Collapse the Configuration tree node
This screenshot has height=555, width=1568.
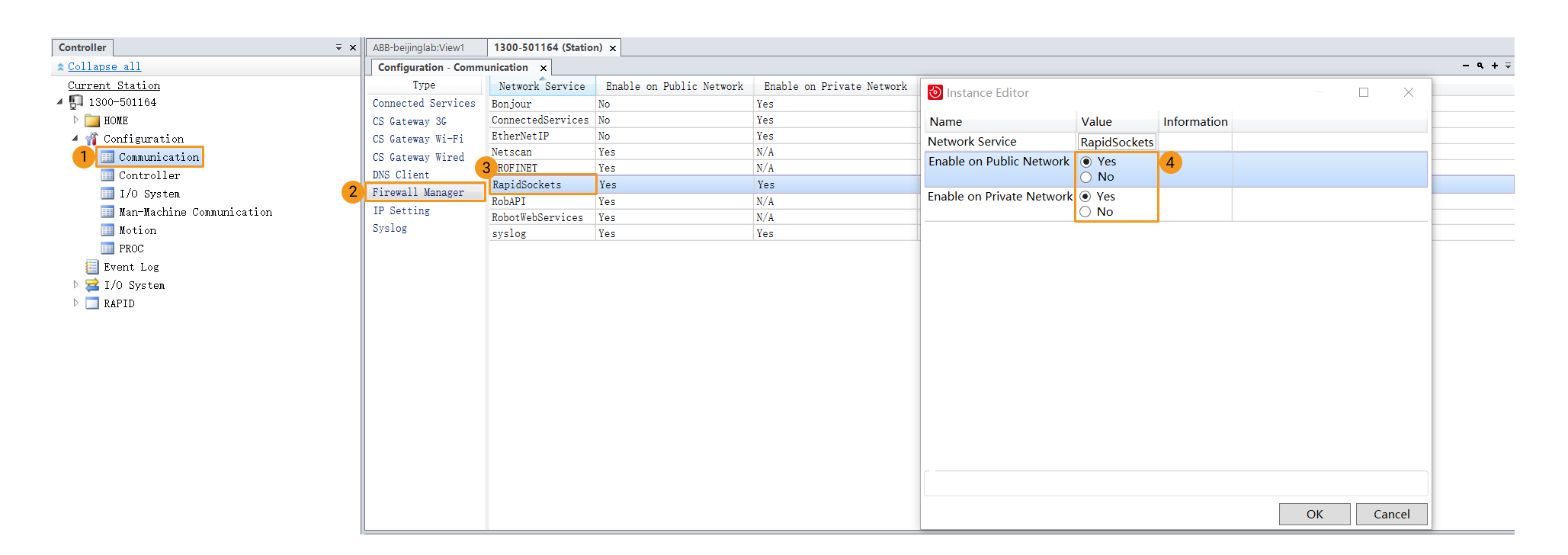coord(75,139)
